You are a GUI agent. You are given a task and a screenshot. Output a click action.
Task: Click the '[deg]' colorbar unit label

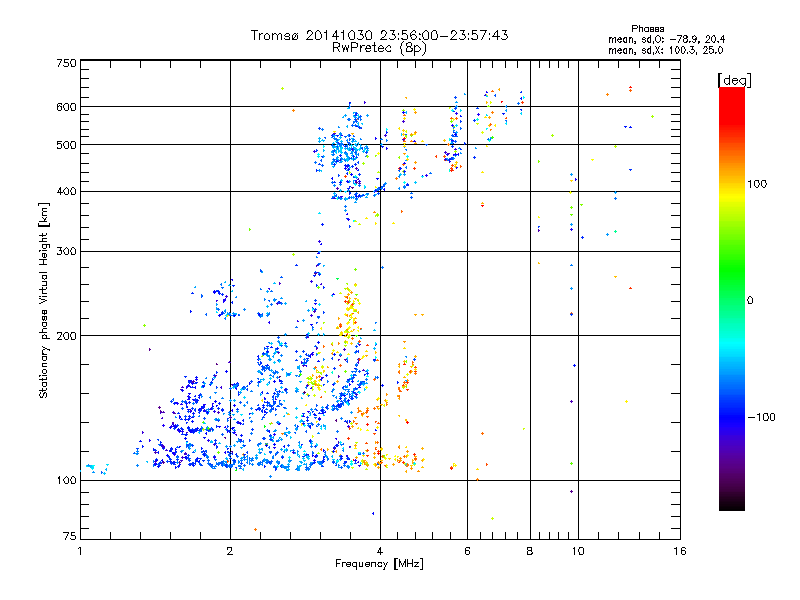[x=734, y=80]
